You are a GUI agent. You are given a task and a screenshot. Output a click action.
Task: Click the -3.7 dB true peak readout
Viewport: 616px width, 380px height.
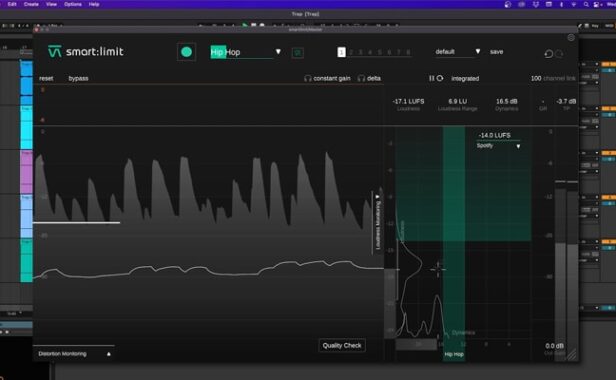(x=566, y=101)
